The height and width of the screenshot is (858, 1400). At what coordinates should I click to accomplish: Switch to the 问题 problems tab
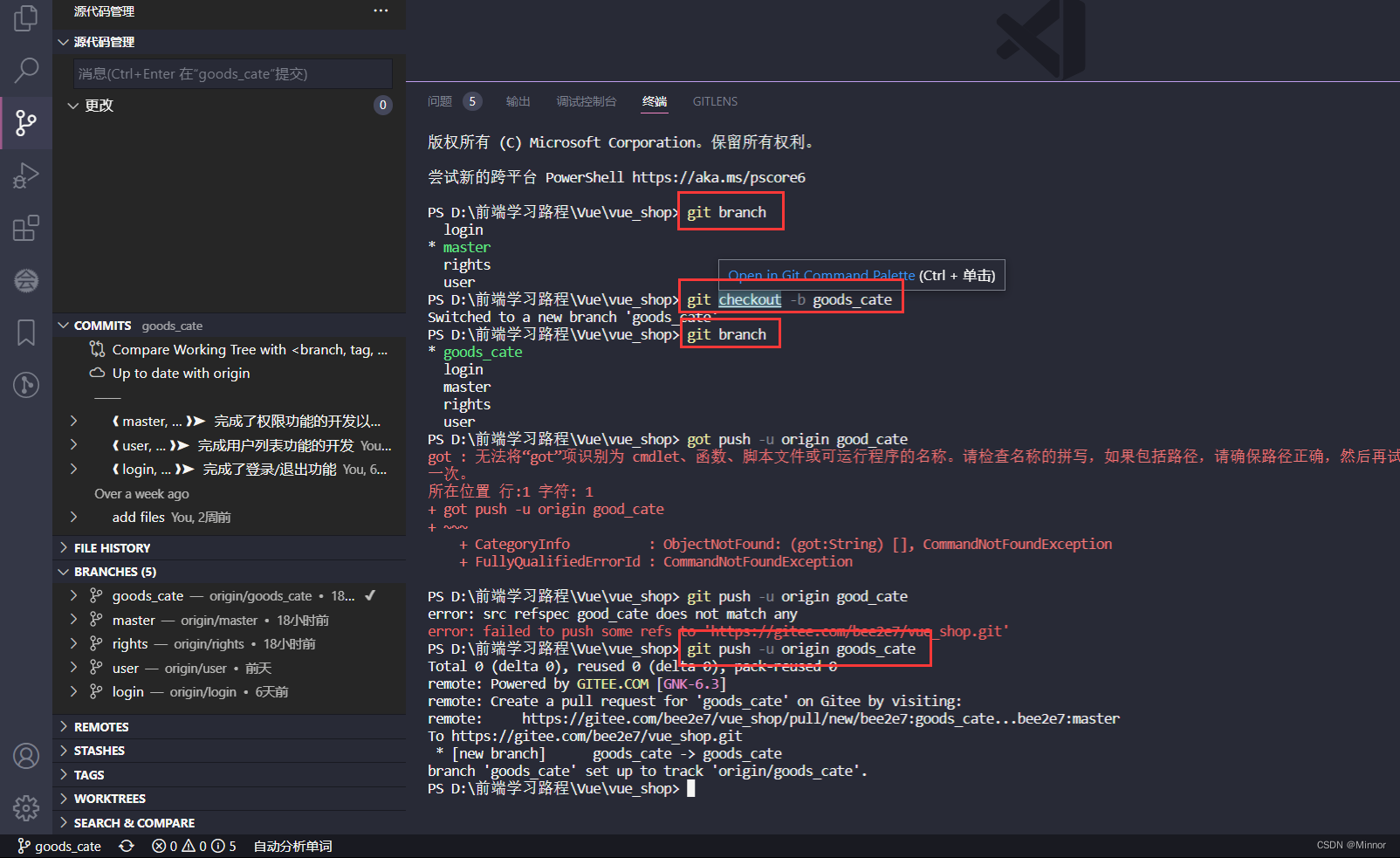pyautogui.click(x=440, y=101)
